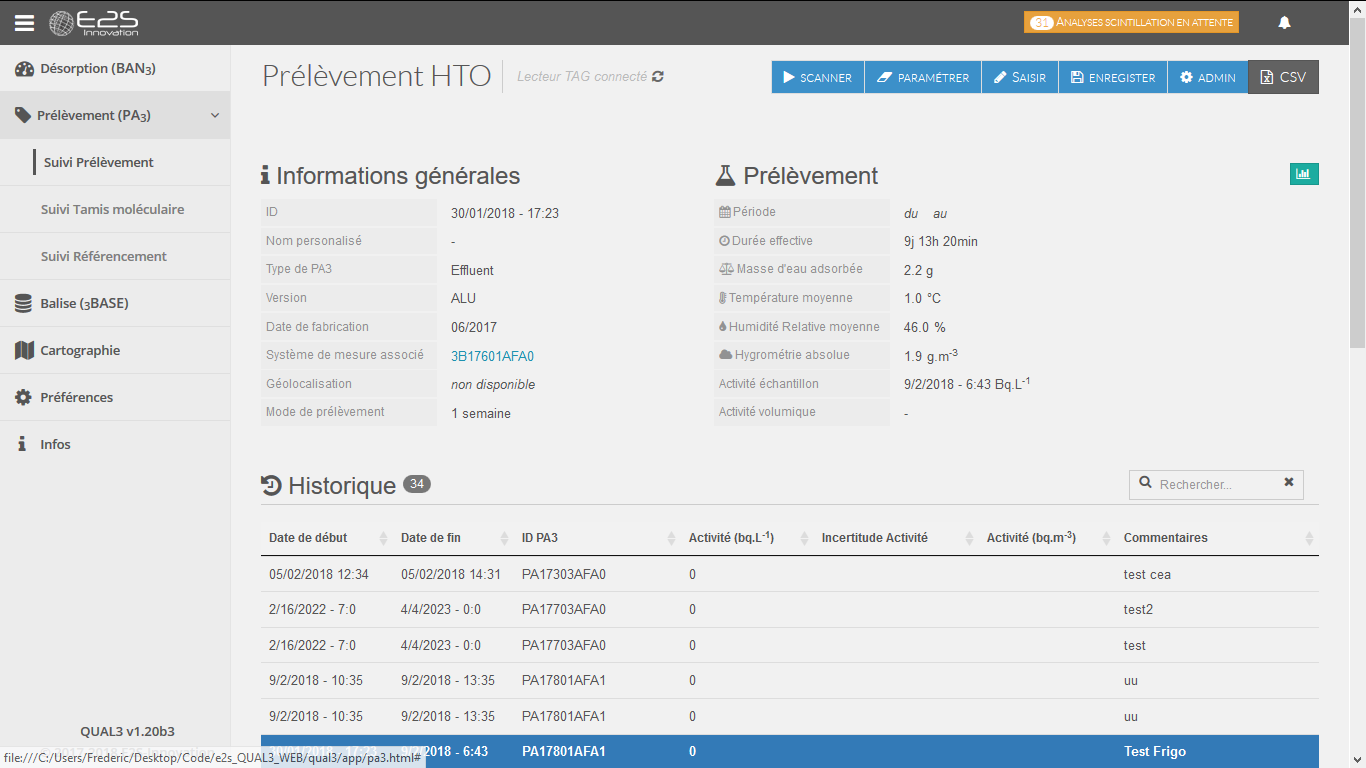Click the Préférences gear icon
Viewport: 1366px width, 768px height.
(23, 398)
